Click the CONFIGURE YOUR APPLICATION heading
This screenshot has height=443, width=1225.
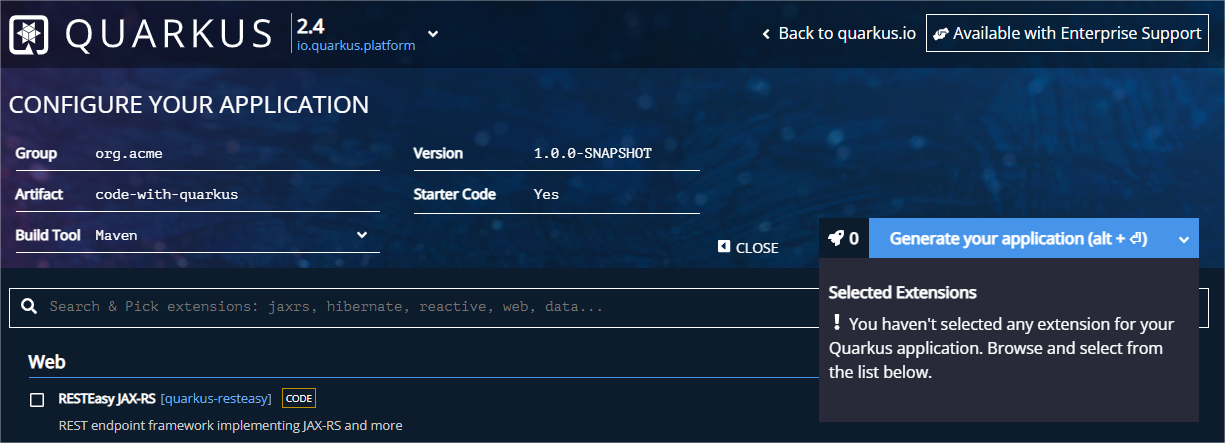(x=189, y=105)
